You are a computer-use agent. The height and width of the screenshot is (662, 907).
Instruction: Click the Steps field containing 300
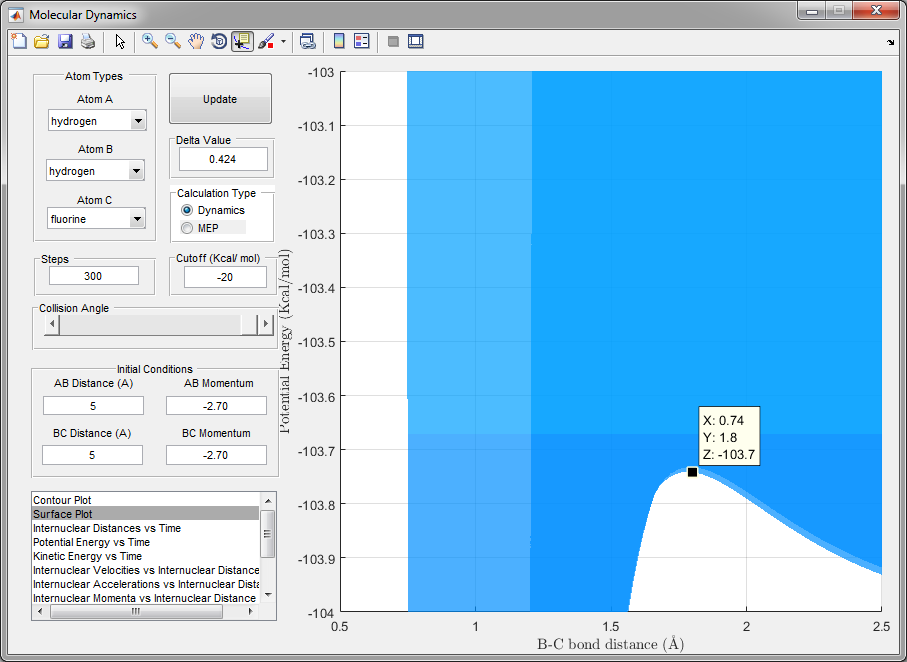[94, 276]
